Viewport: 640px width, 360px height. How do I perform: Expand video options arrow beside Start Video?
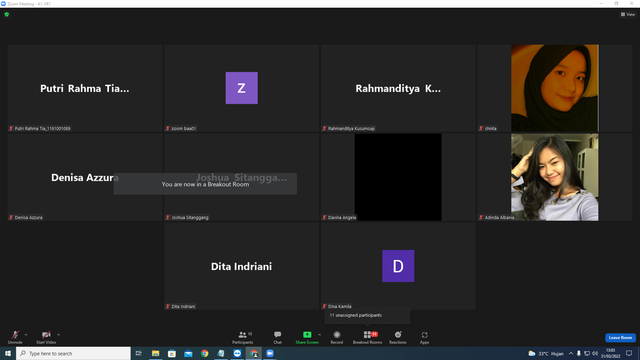point(58,335)
